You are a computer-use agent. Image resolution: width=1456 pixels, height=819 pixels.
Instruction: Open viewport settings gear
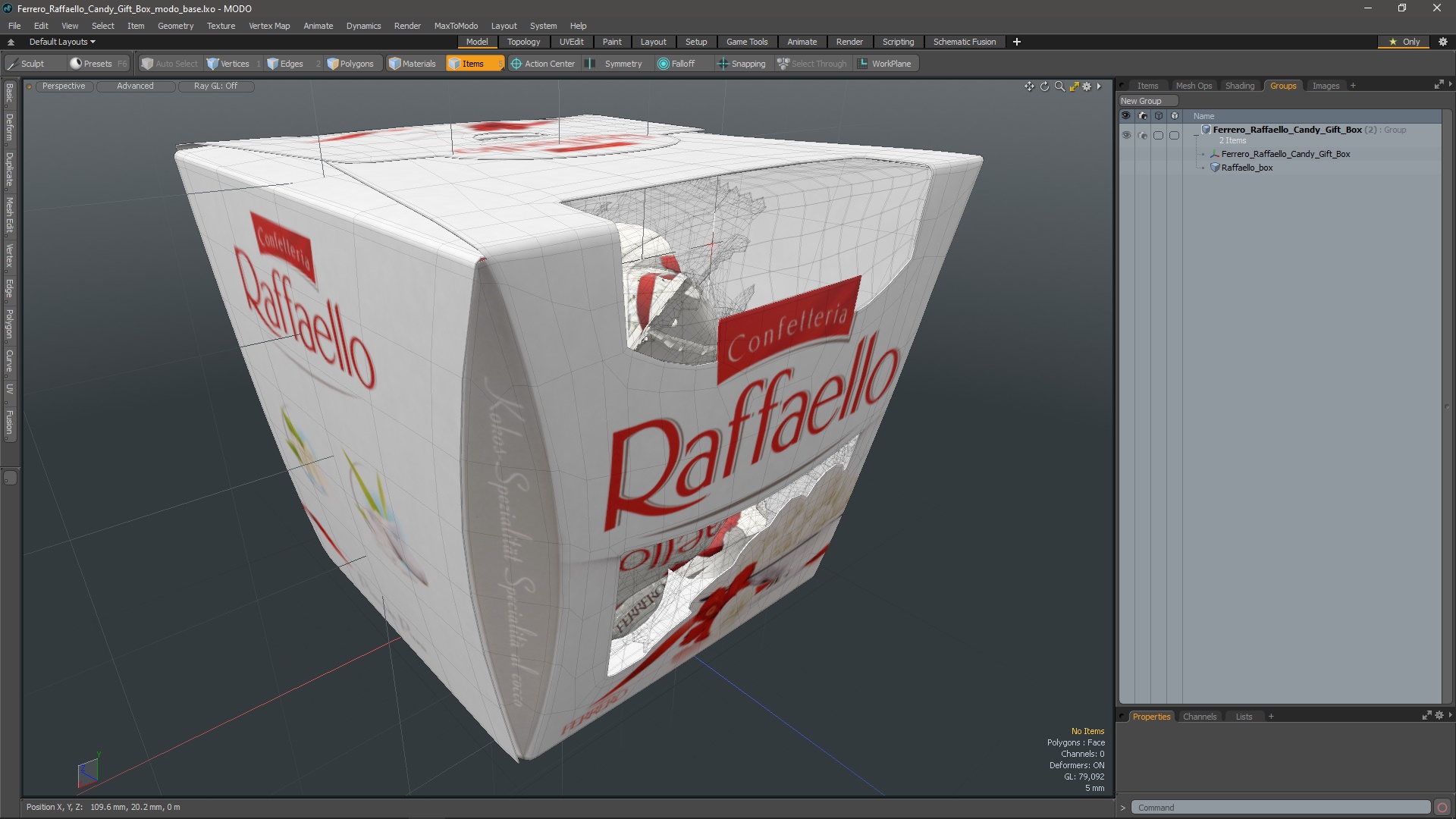[x=1087, y=86]
